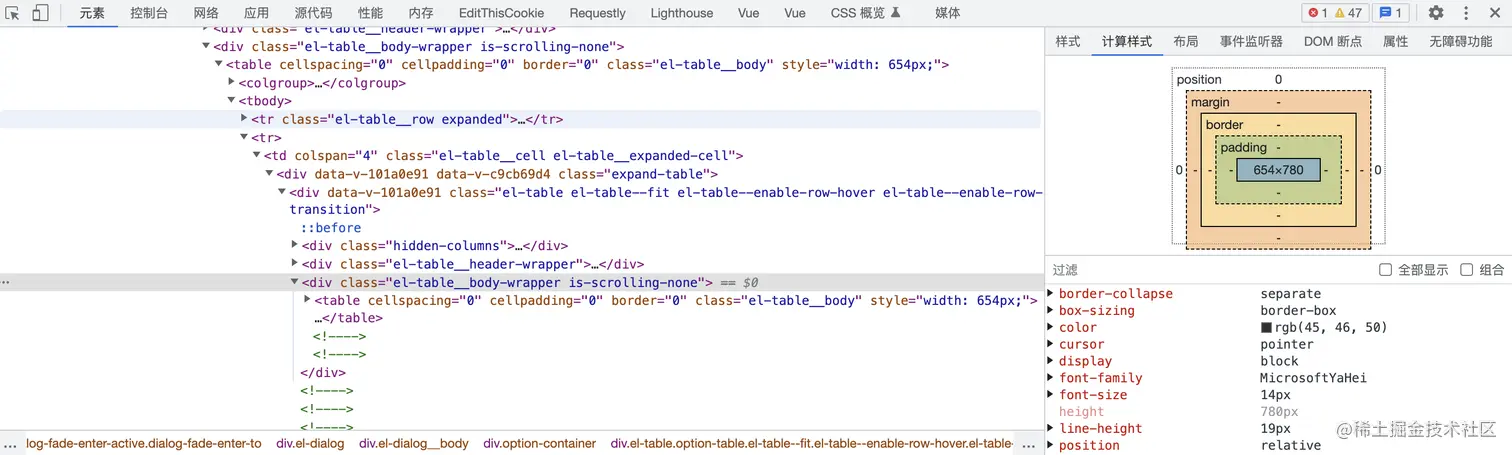Switch to the 性能 tab
This screenshot has height=455, width=1512.
tap(370, 13)
